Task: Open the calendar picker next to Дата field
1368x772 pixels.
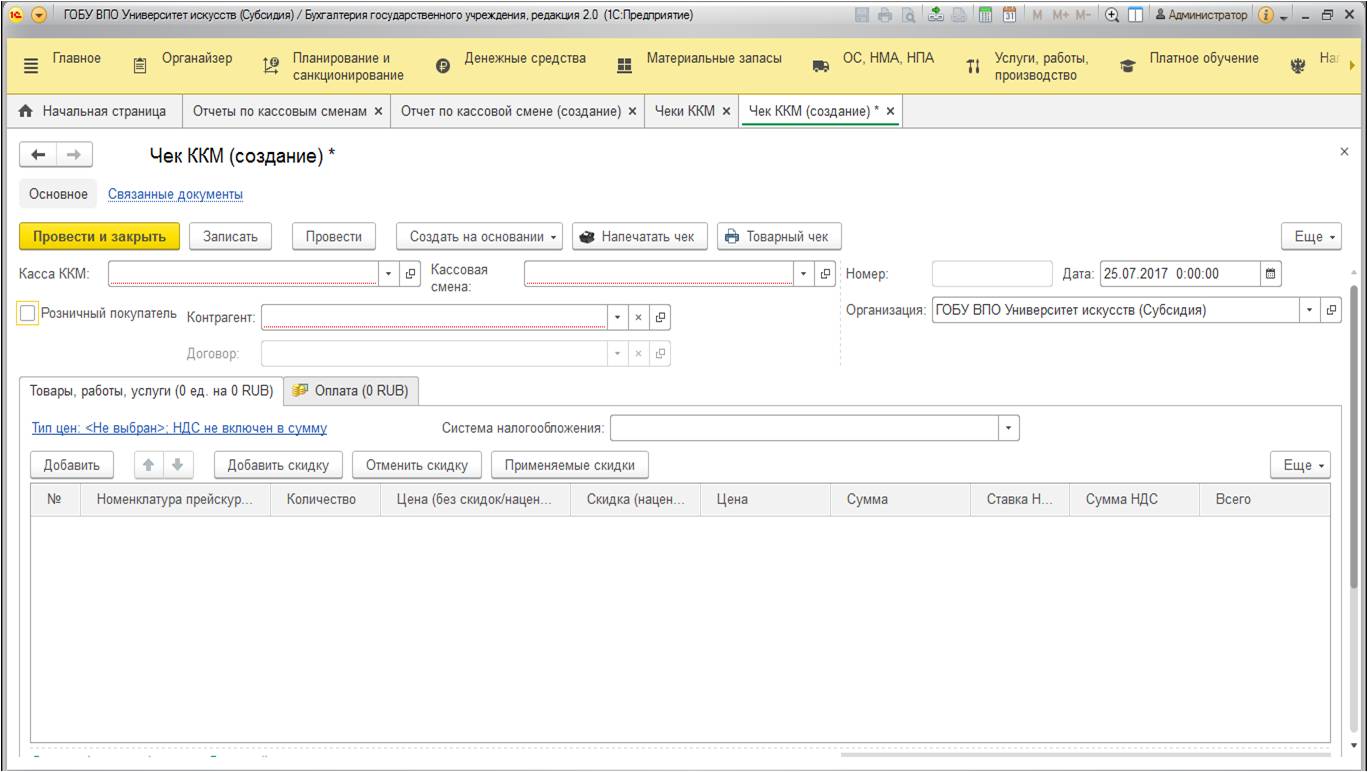Action: point(1271,273)
